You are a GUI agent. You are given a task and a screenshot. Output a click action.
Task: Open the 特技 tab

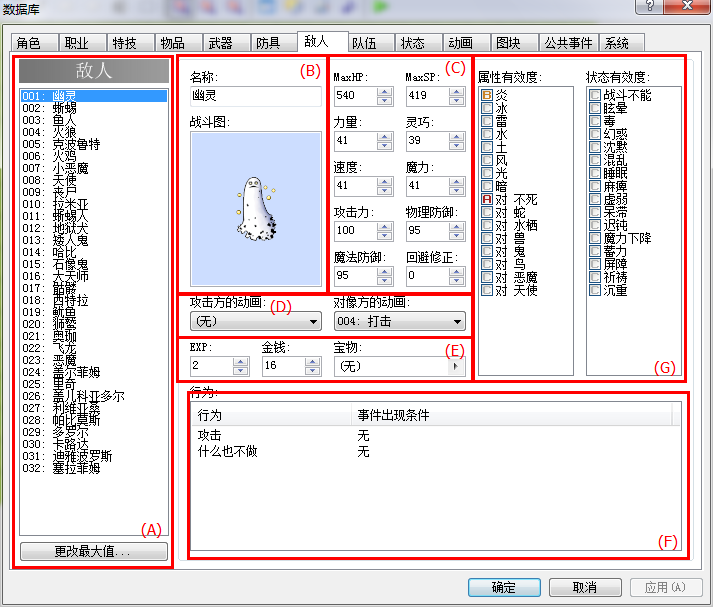[131, 43]
